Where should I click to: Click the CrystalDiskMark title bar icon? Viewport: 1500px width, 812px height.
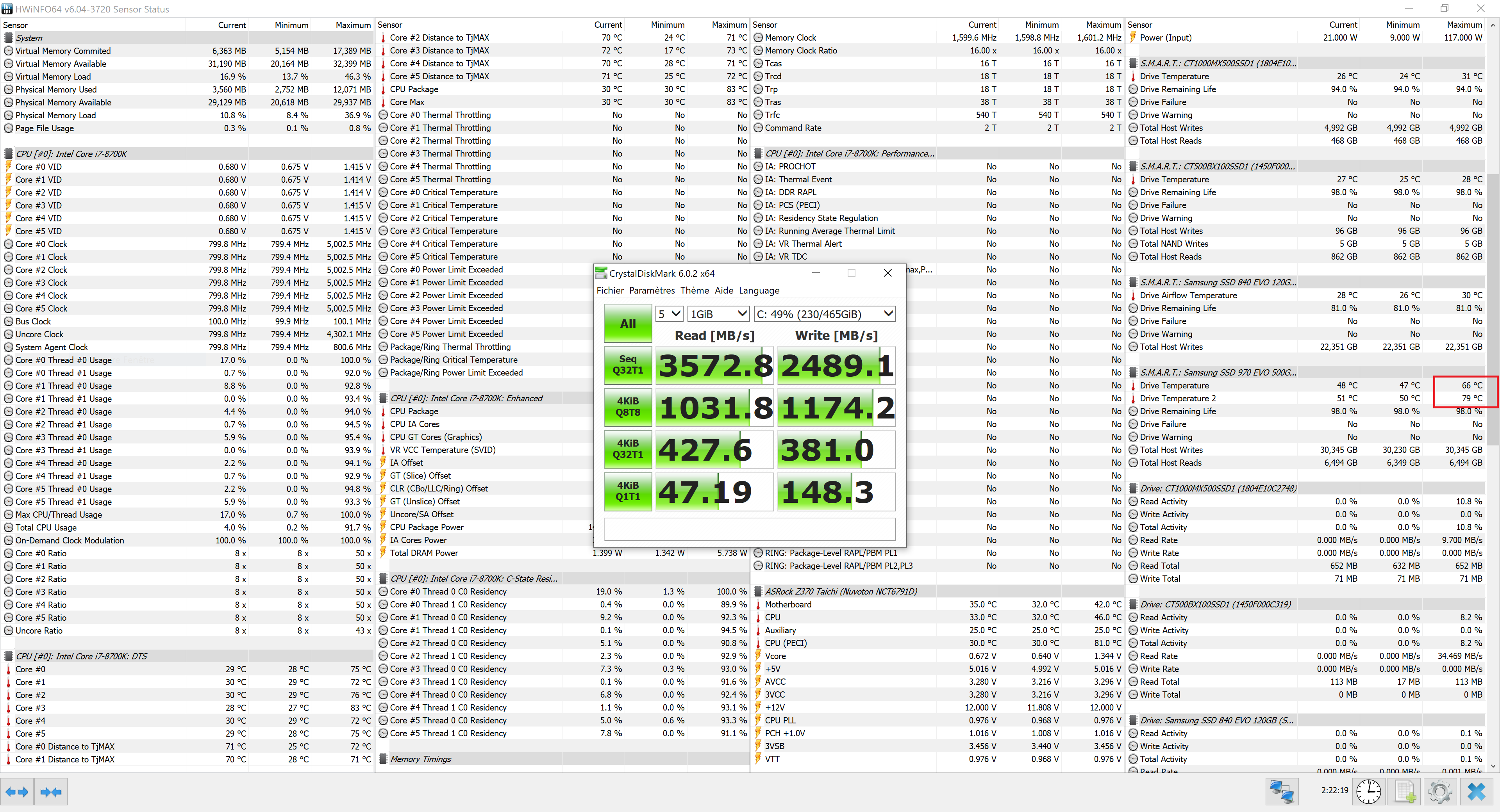click(x=600, y=273)
